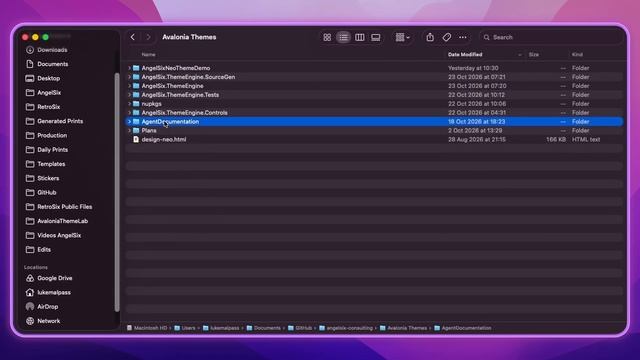Click Avalonia Themes in the path bar
The height and width of the screenshot is (360, 640).
403,328
